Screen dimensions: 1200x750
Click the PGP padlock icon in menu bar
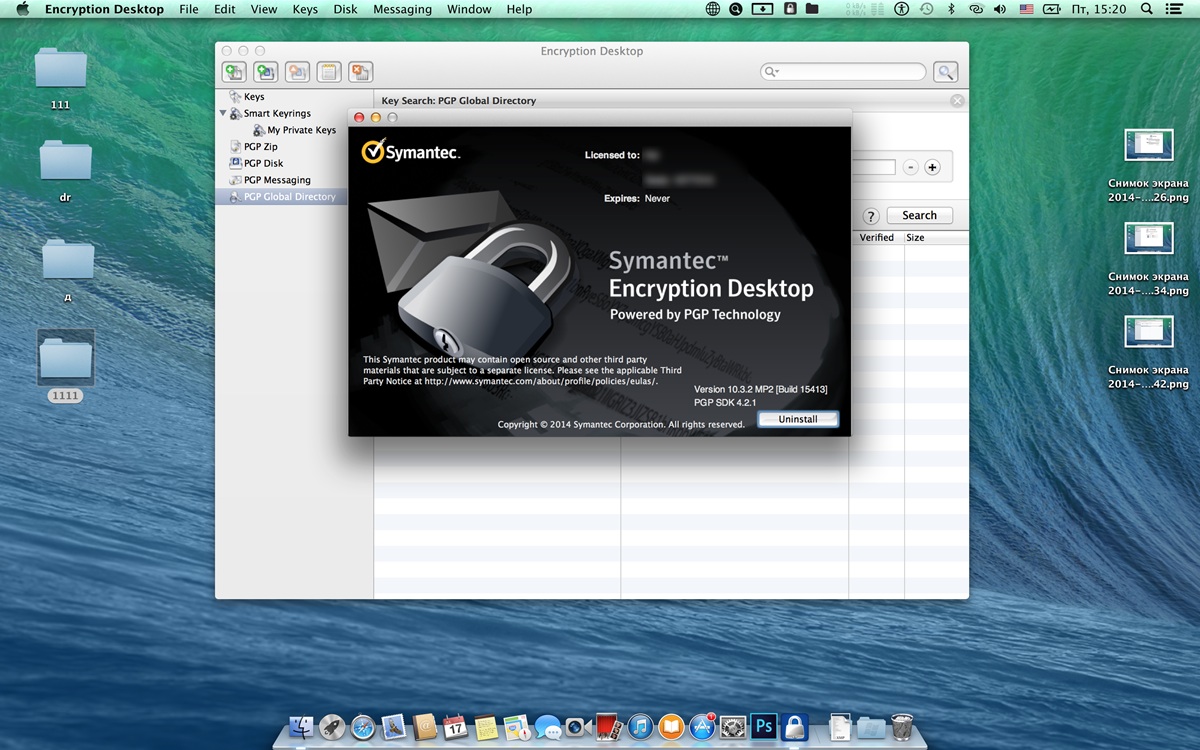789,9
